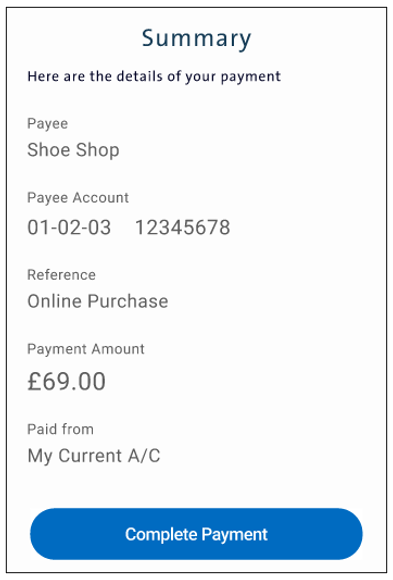
Task: Click the word Complete in the button
Action: (x=161, y=535)
